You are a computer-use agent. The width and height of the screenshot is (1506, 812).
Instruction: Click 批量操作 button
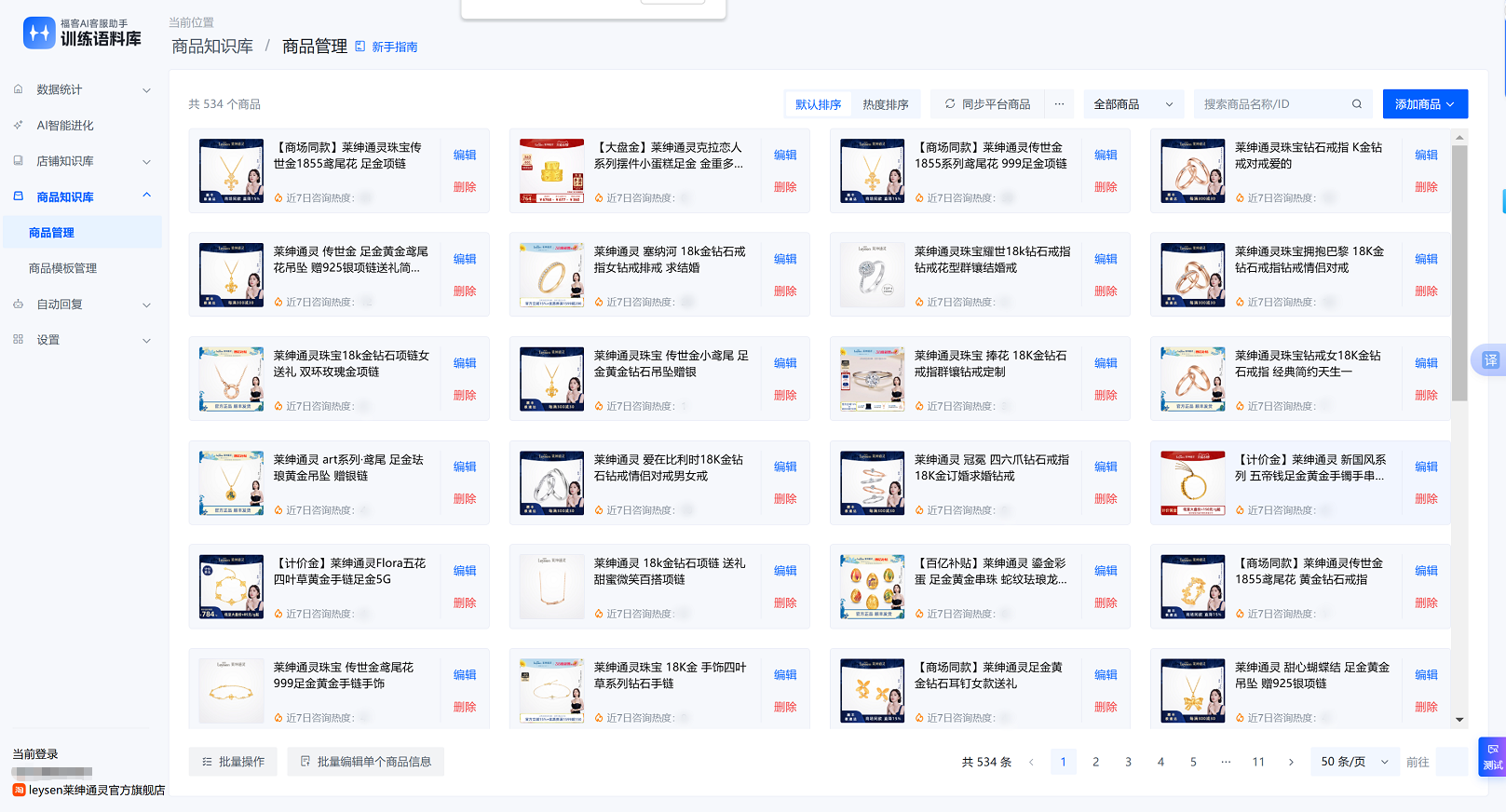coord(233,762)
